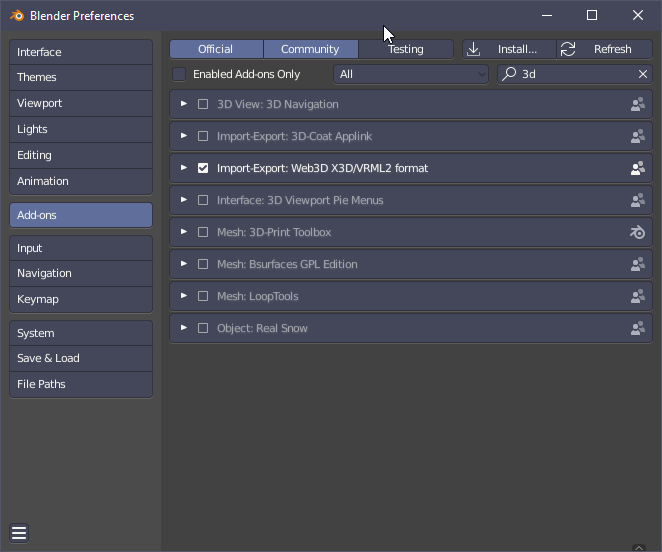The image size is (662, 552).
Task: Open the File Paths preferences section
Action: 81,384
